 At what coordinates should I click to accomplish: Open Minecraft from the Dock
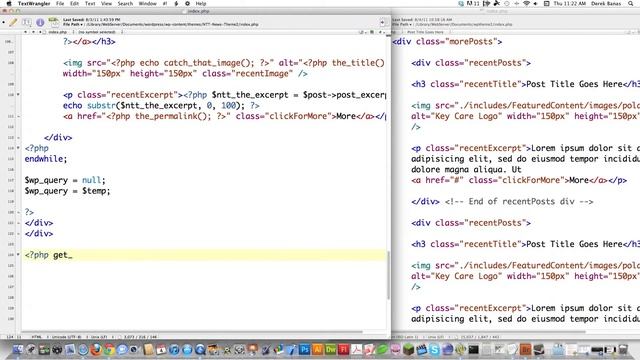(x=408, y=349)
